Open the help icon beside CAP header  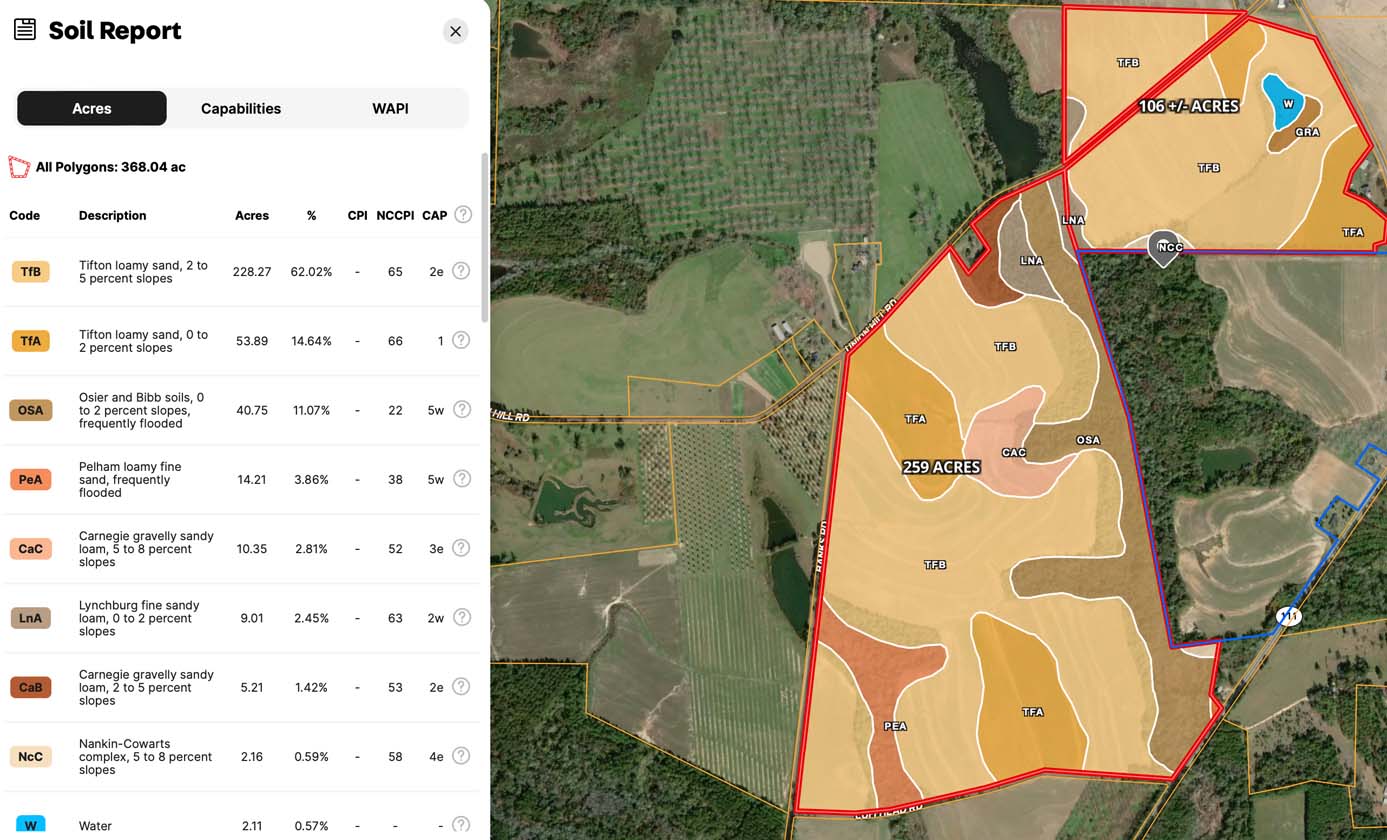(462, 214)
